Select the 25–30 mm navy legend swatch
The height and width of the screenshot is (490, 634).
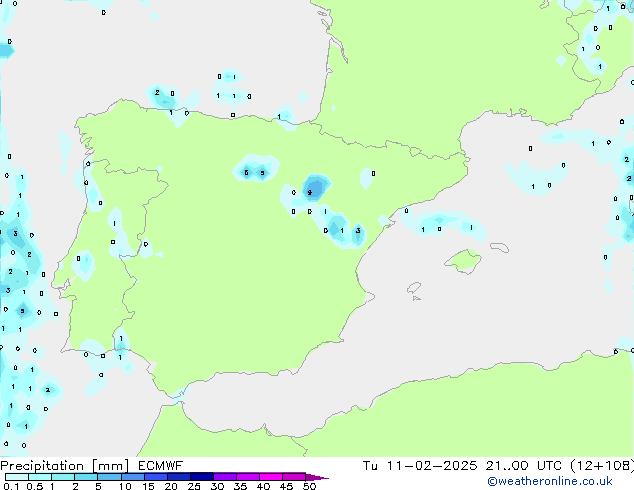[201, 477]
